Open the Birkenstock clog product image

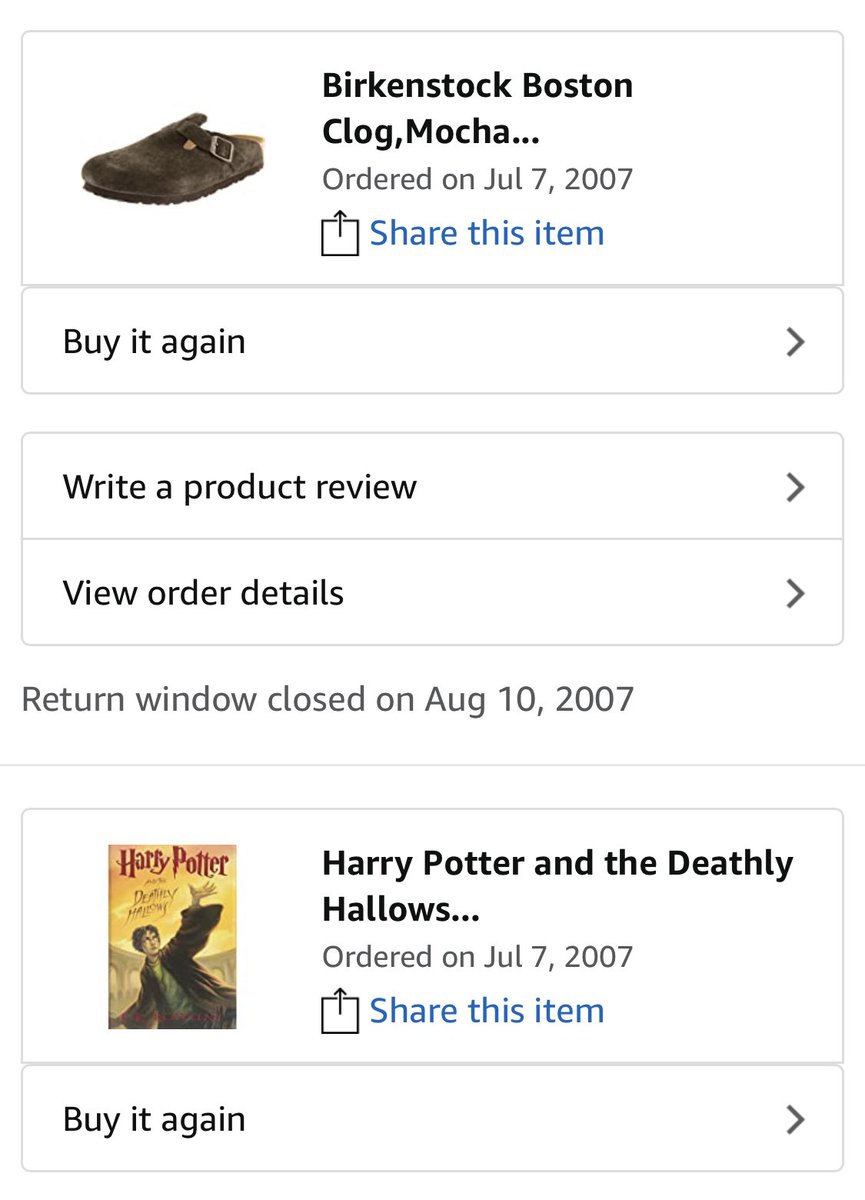[172, 160]
